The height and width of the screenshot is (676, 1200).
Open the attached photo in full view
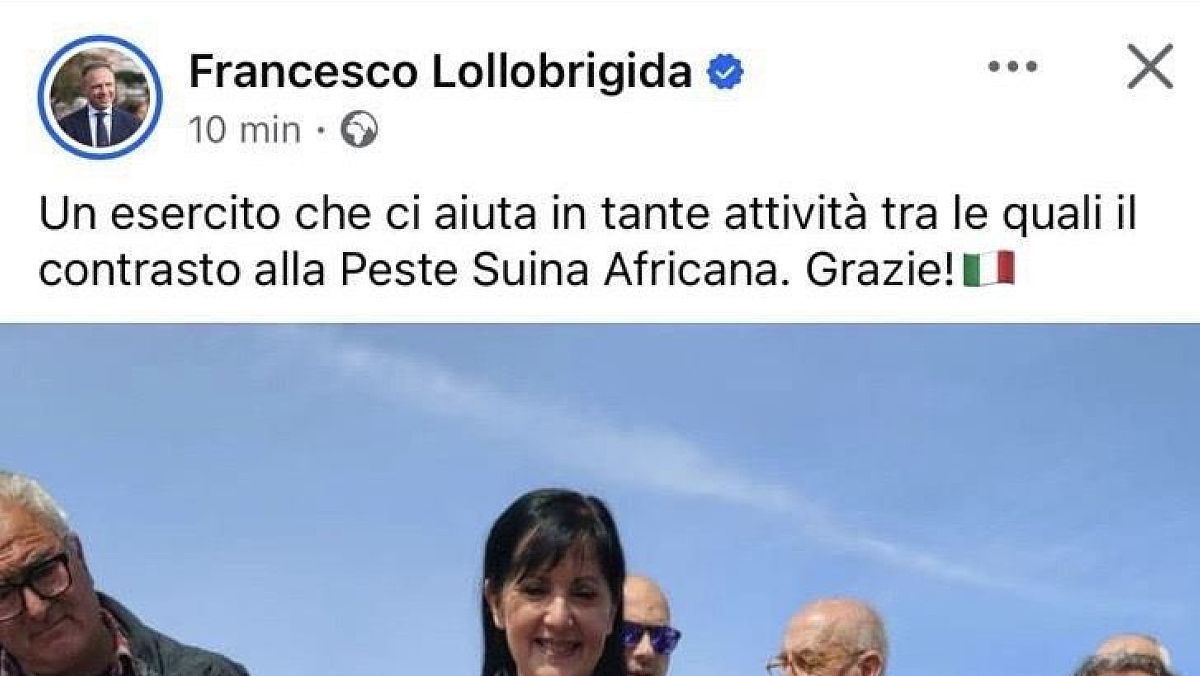[x=600, y=499]
